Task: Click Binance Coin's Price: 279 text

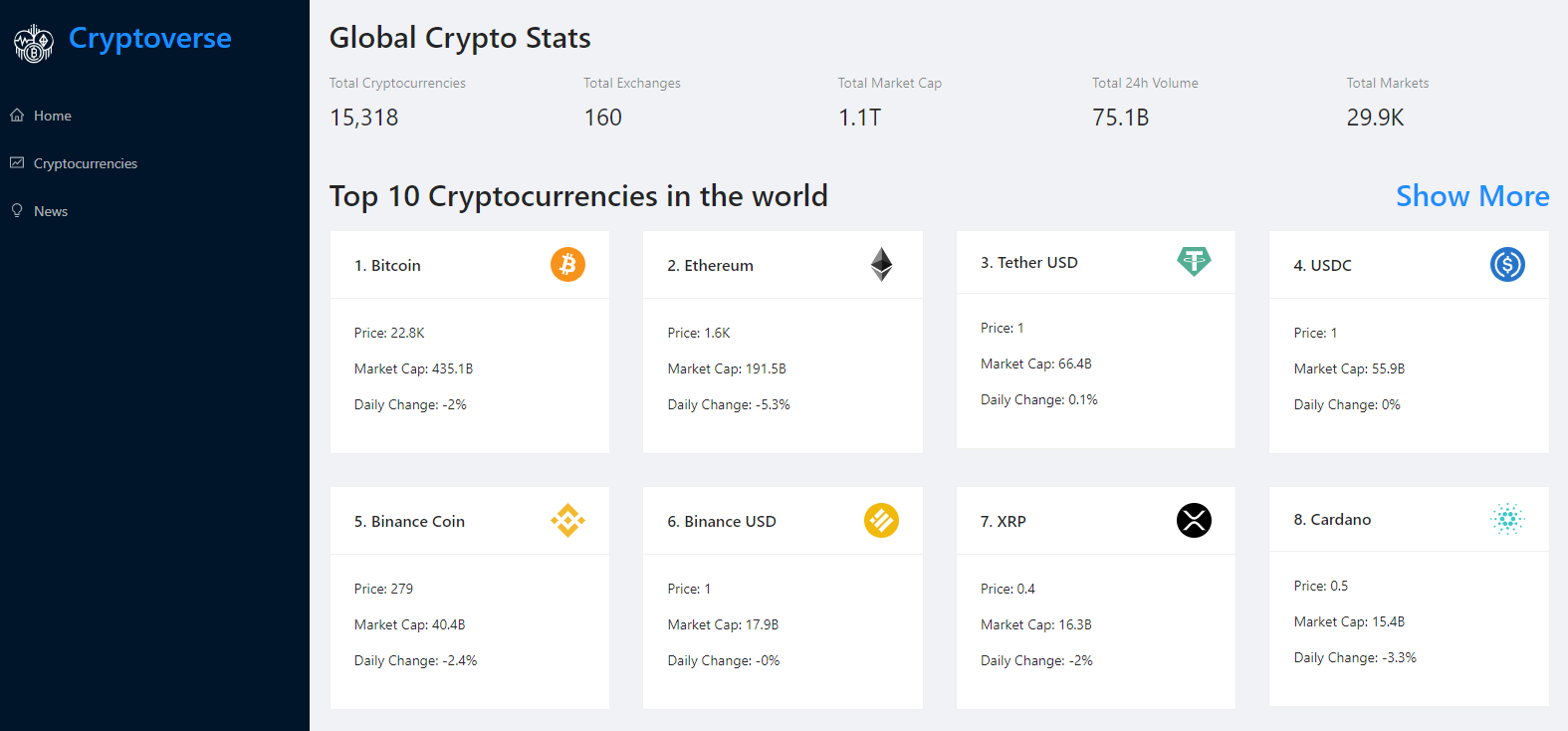Action: point(383,590)
